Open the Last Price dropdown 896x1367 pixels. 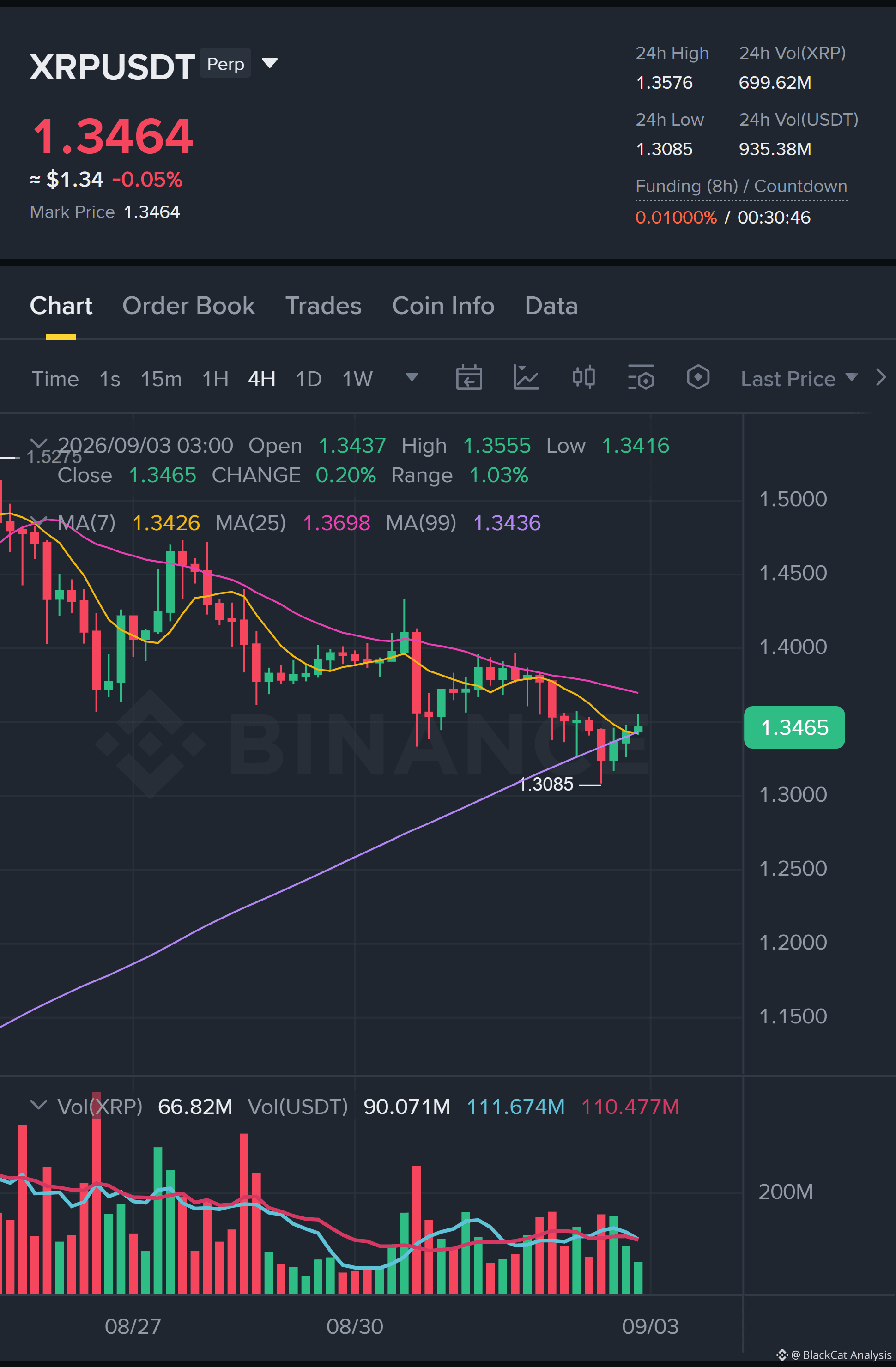[x=799, y=379]
